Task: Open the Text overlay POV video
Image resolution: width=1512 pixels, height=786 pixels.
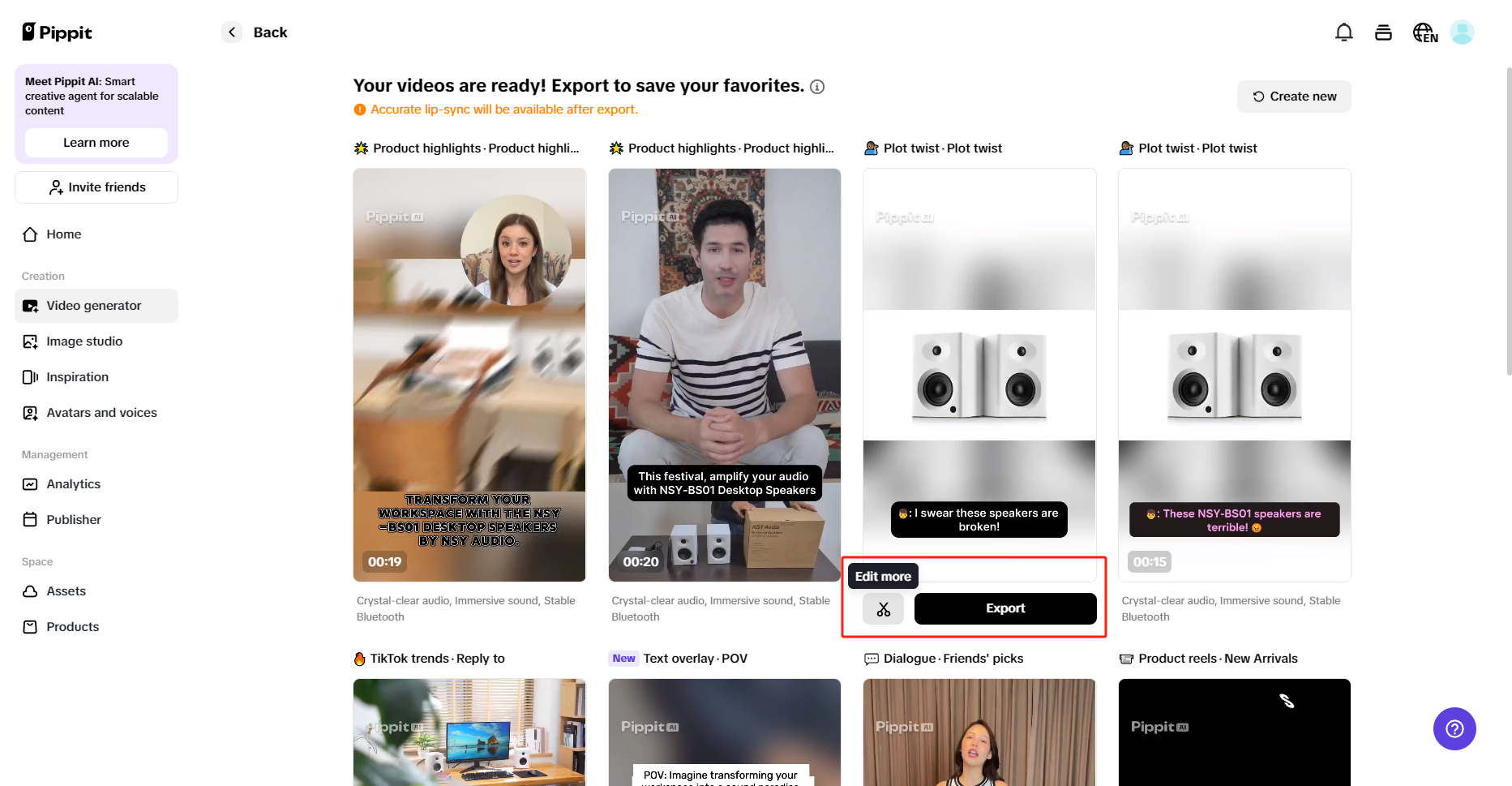Action: [x=725, y=732]
